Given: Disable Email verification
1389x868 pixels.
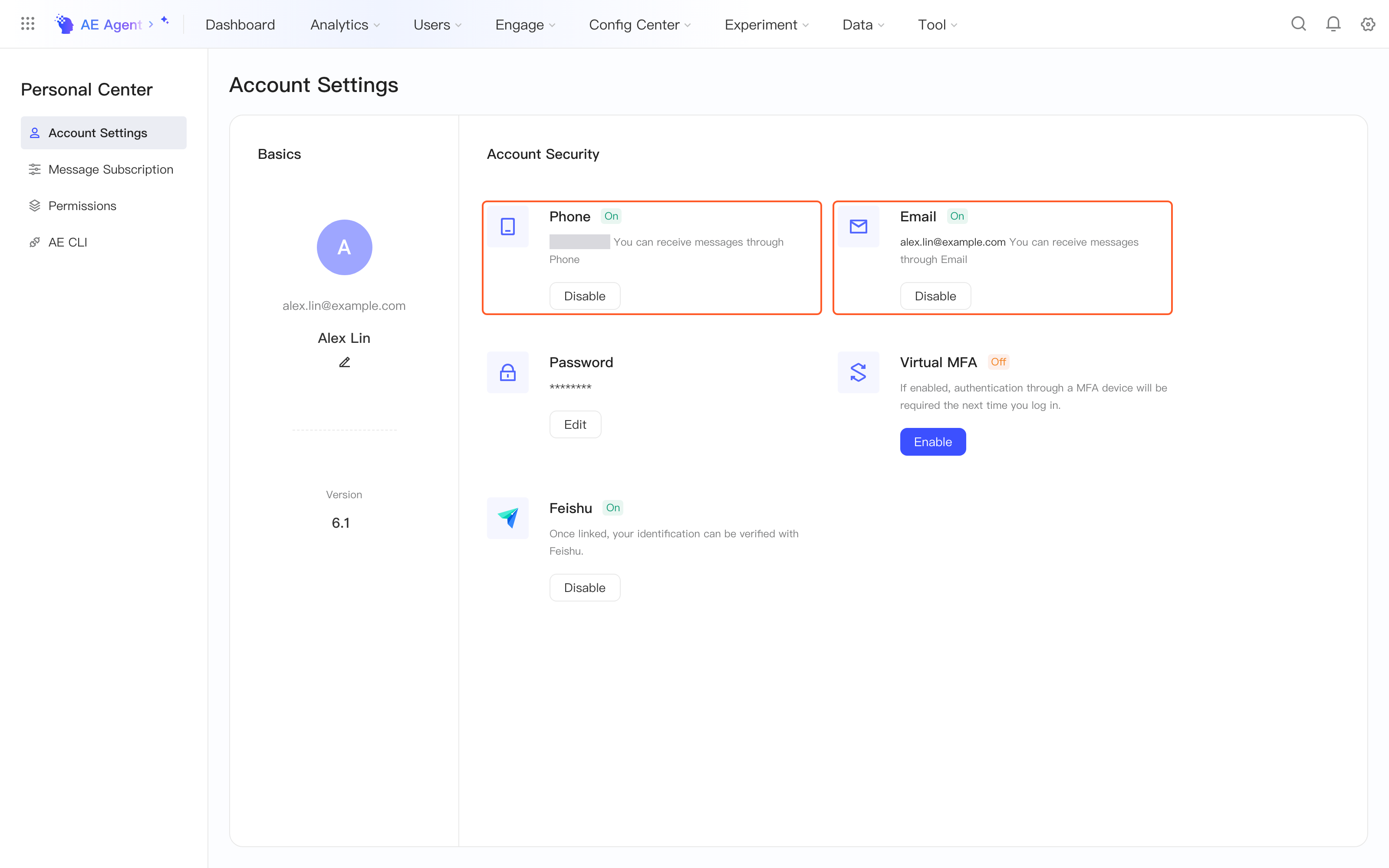Looking at the screenshot, I should pyautogui.click(x=935, y=296).
